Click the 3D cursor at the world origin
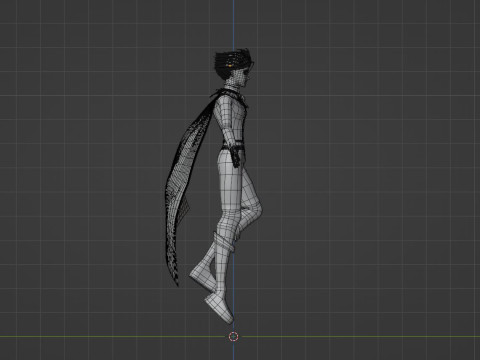 click(x=234, y=337)
